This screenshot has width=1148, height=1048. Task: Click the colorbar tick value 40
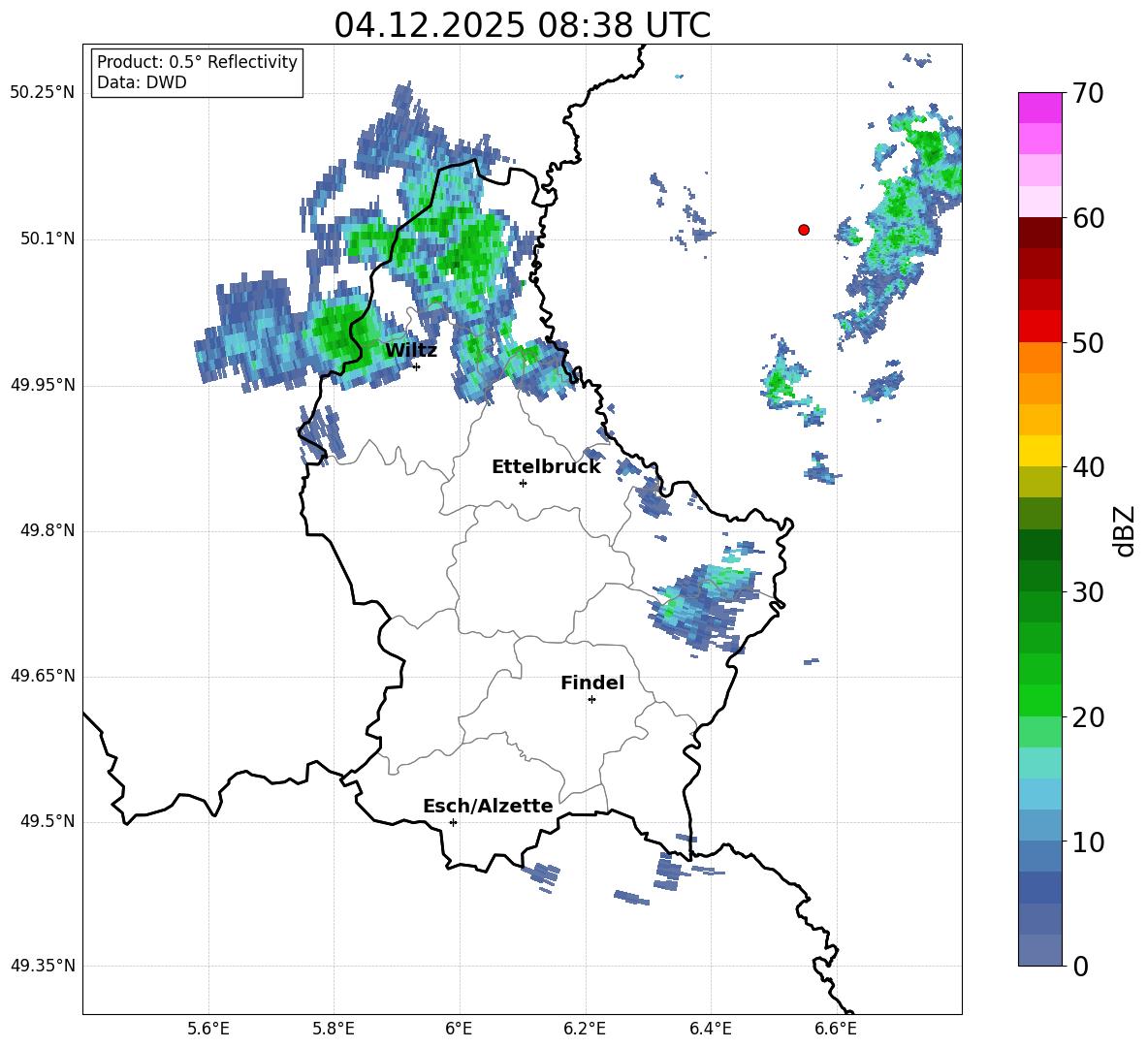tap(1088, 467)
